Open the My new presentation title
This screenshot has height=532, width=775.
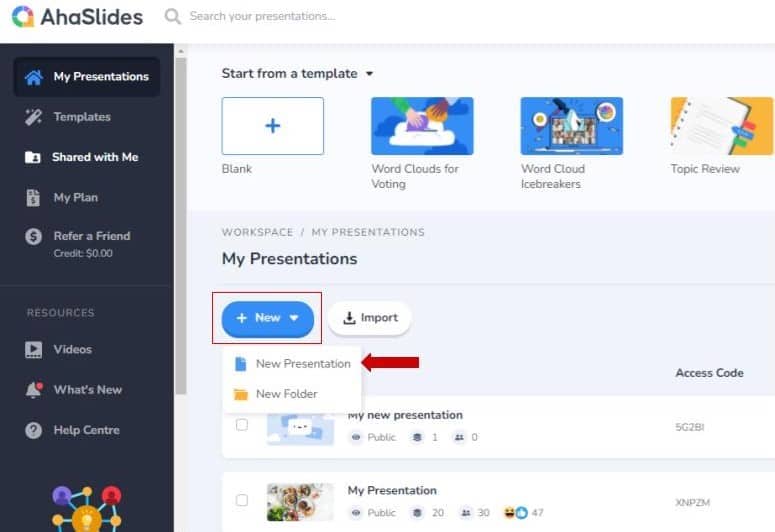point(405,415)
